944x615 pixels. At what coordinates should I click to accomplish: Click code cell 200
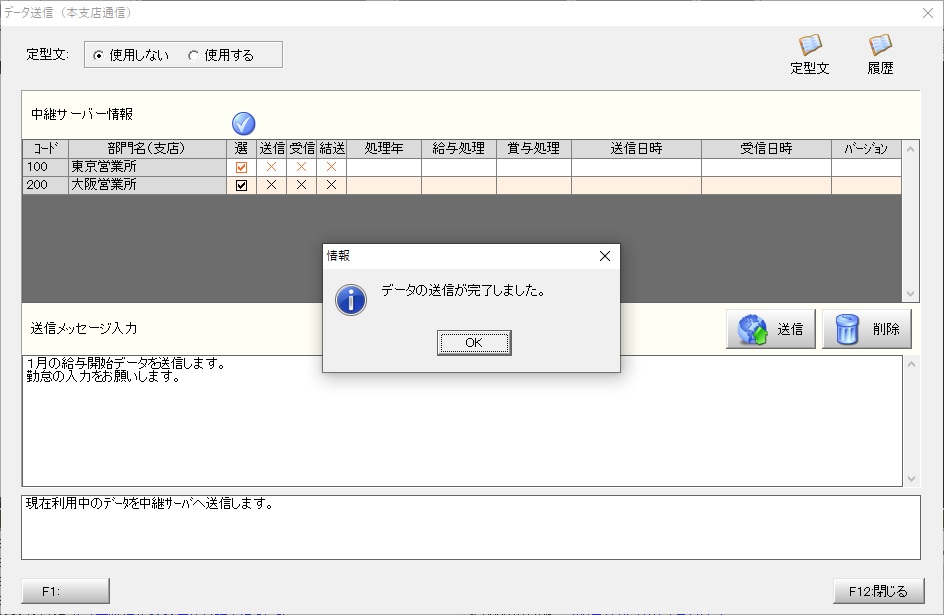tap(46, 185)
